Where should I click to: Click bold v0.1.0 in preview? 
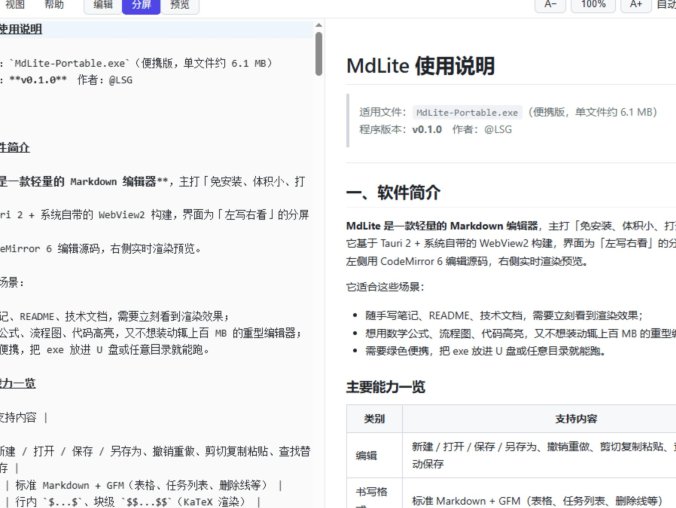click(427, 129)
